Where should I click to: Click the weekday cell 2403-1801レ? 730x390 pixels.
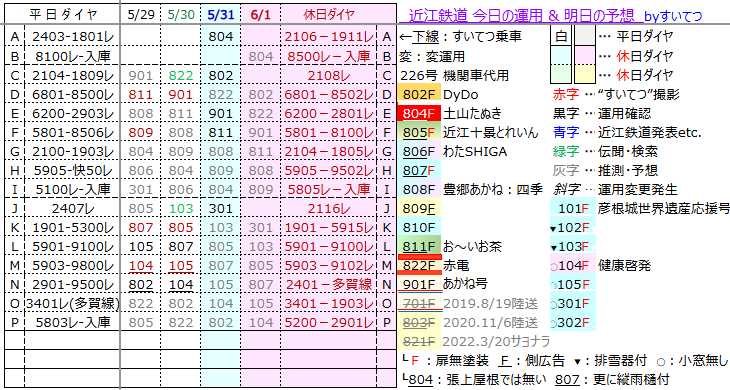point(73,36)
